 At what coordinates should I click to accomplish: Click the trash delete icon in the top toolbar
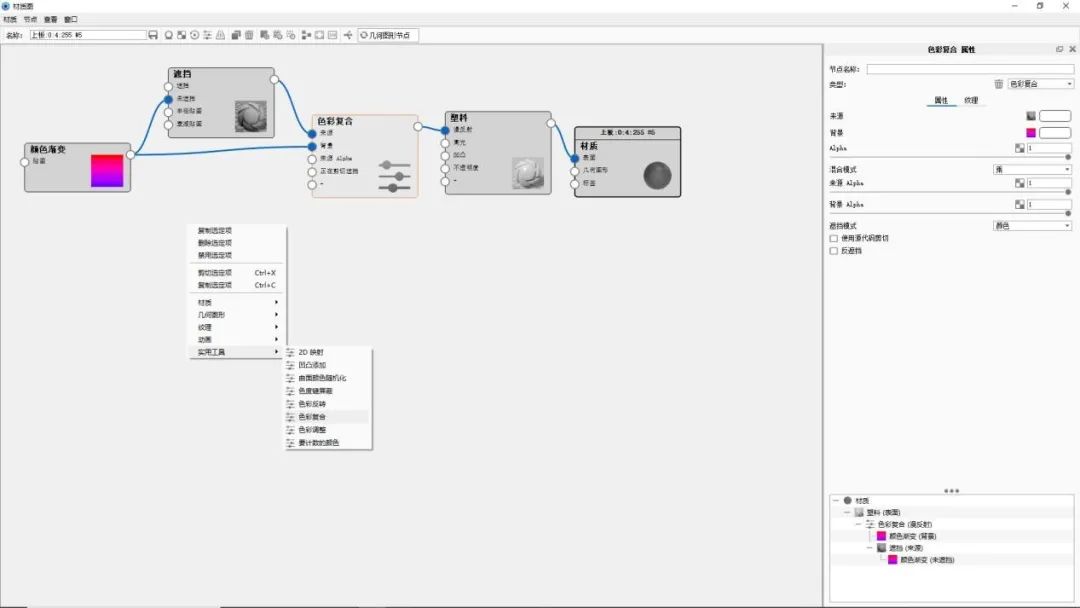click(247, 34)
